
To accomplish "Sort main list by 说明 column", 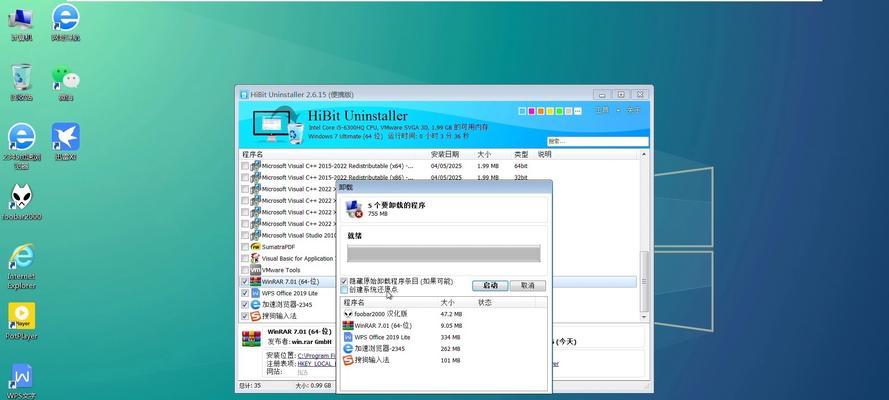I will 544,154.
